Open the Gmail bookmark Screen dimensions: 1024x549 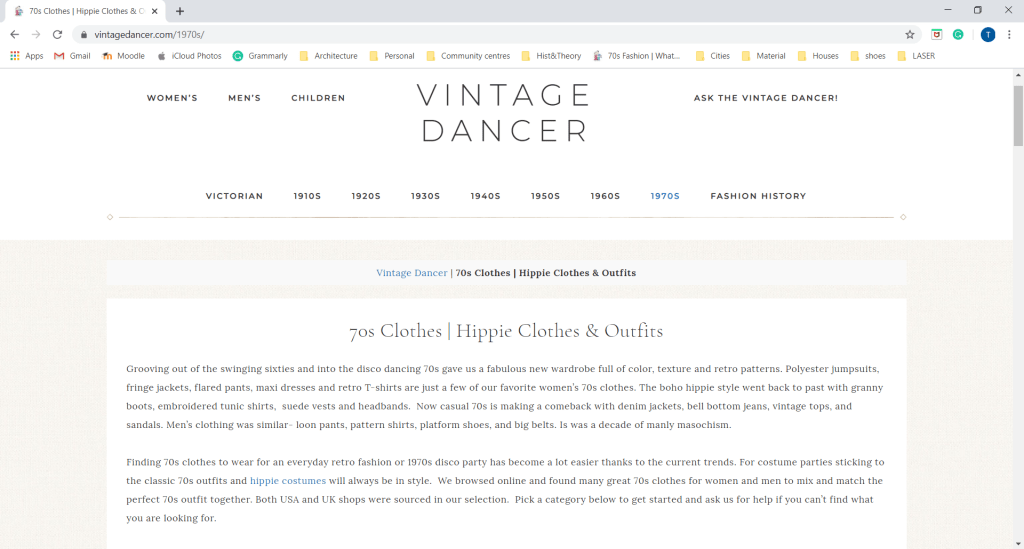tap(72, 56)
